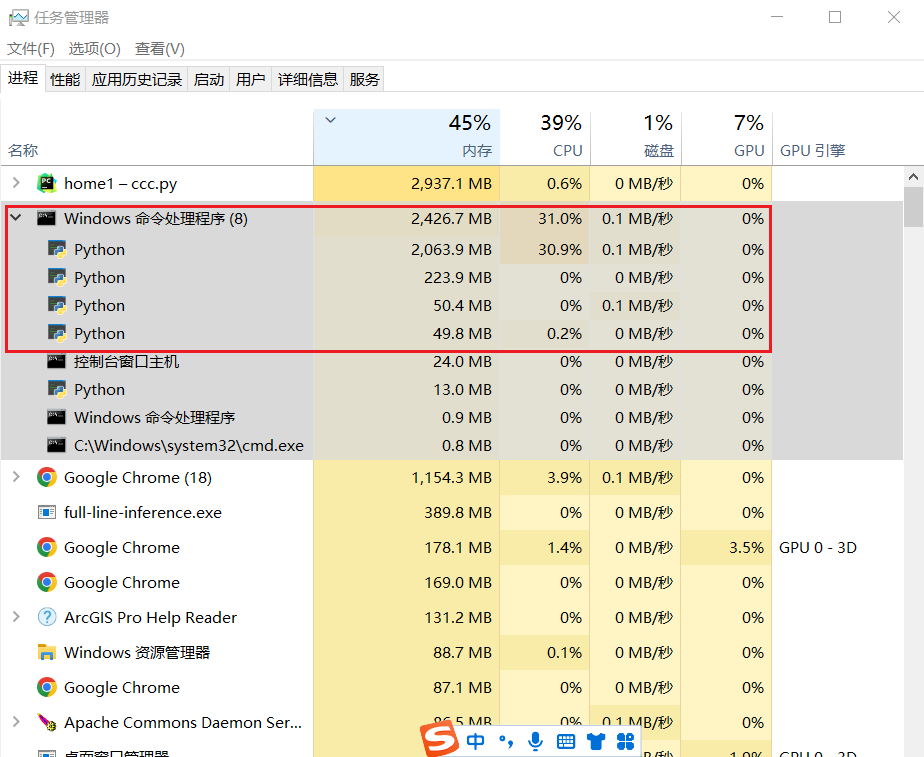Click the Python icon on the 50.4 MB row
Image resolution: width=924 pixels, height=757 pixels.
point(57,306)
